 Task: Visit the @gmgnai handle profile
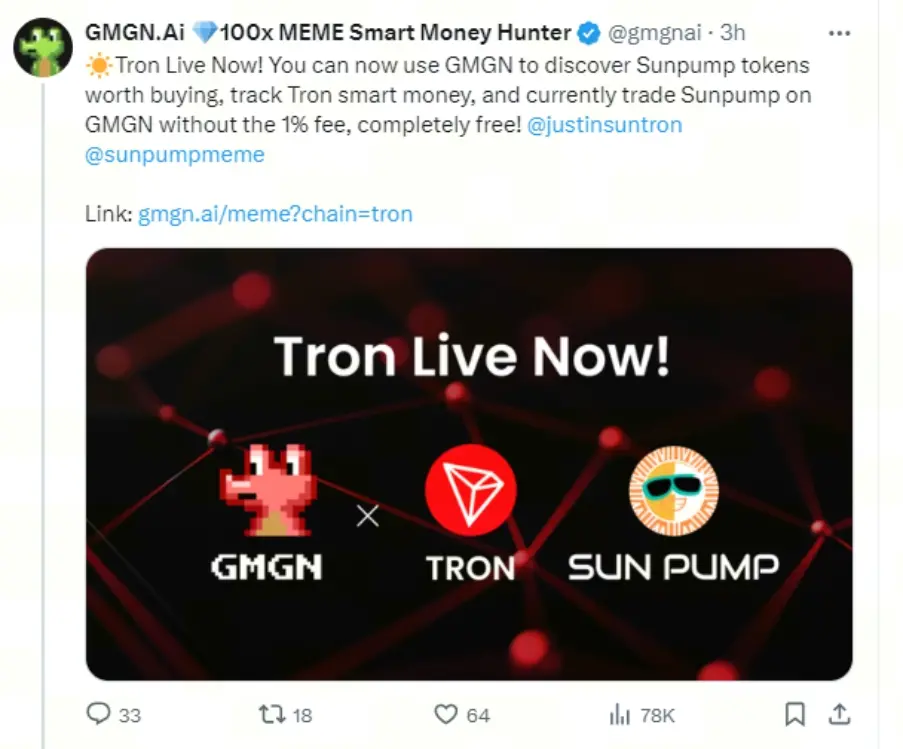(650, 33)
